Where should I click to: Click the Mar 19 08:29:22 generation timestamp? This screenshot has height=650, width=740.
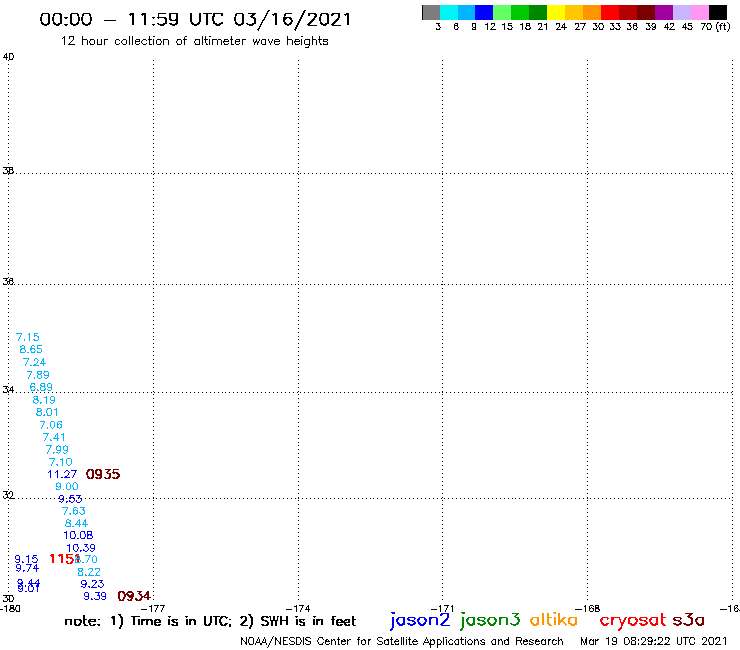654,642
